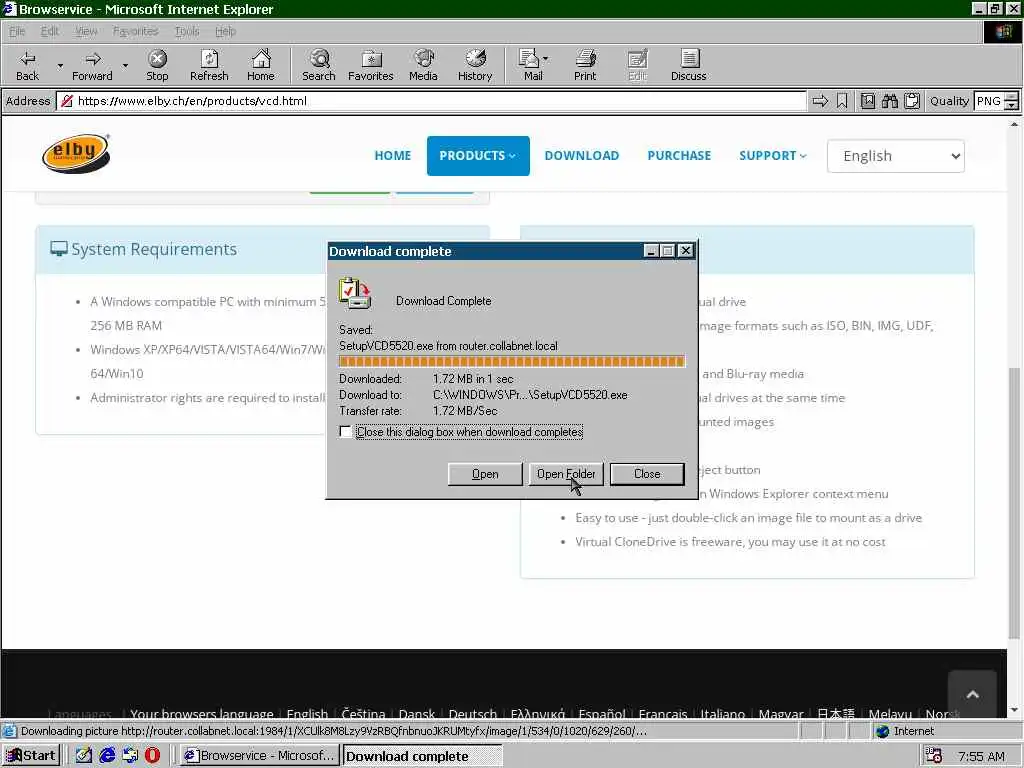
Task: Open the Edit menu
Action: click(50, 31)
